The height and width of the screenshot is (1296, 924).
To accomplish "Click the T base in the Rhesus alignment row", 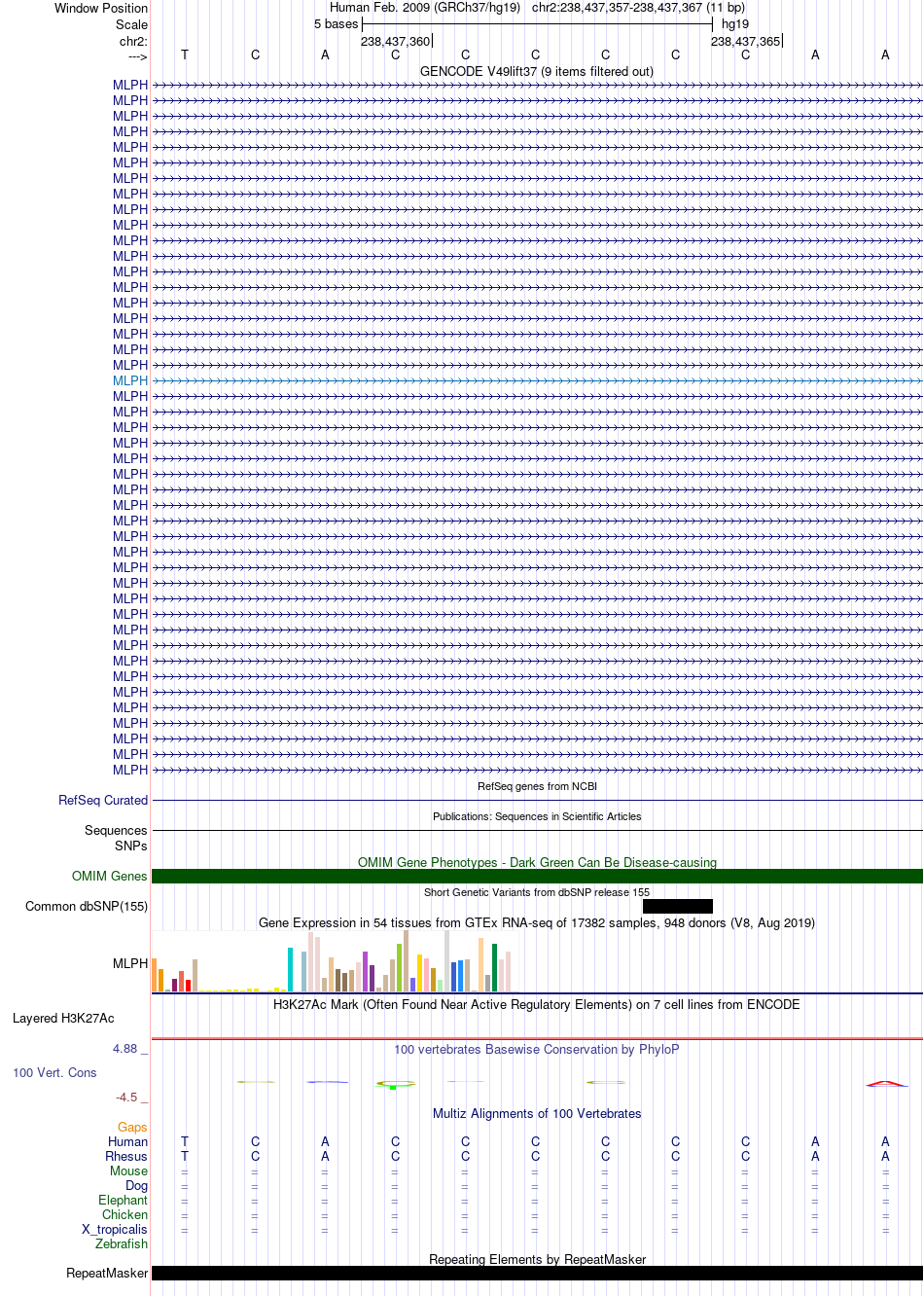I will point(185,1157).
